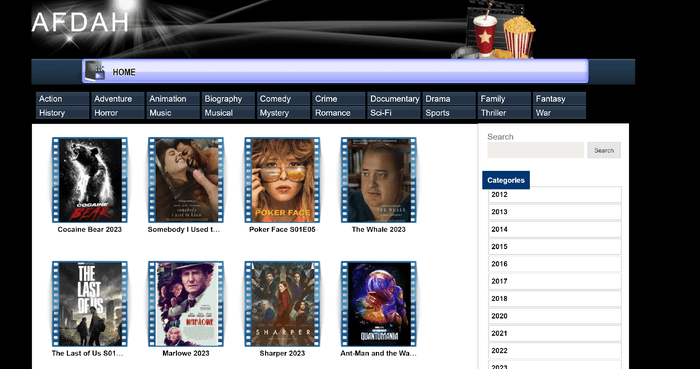Viewport: 700px width, 369px height.
Task: Focus the Search text field
Action: tap(535, 150)
